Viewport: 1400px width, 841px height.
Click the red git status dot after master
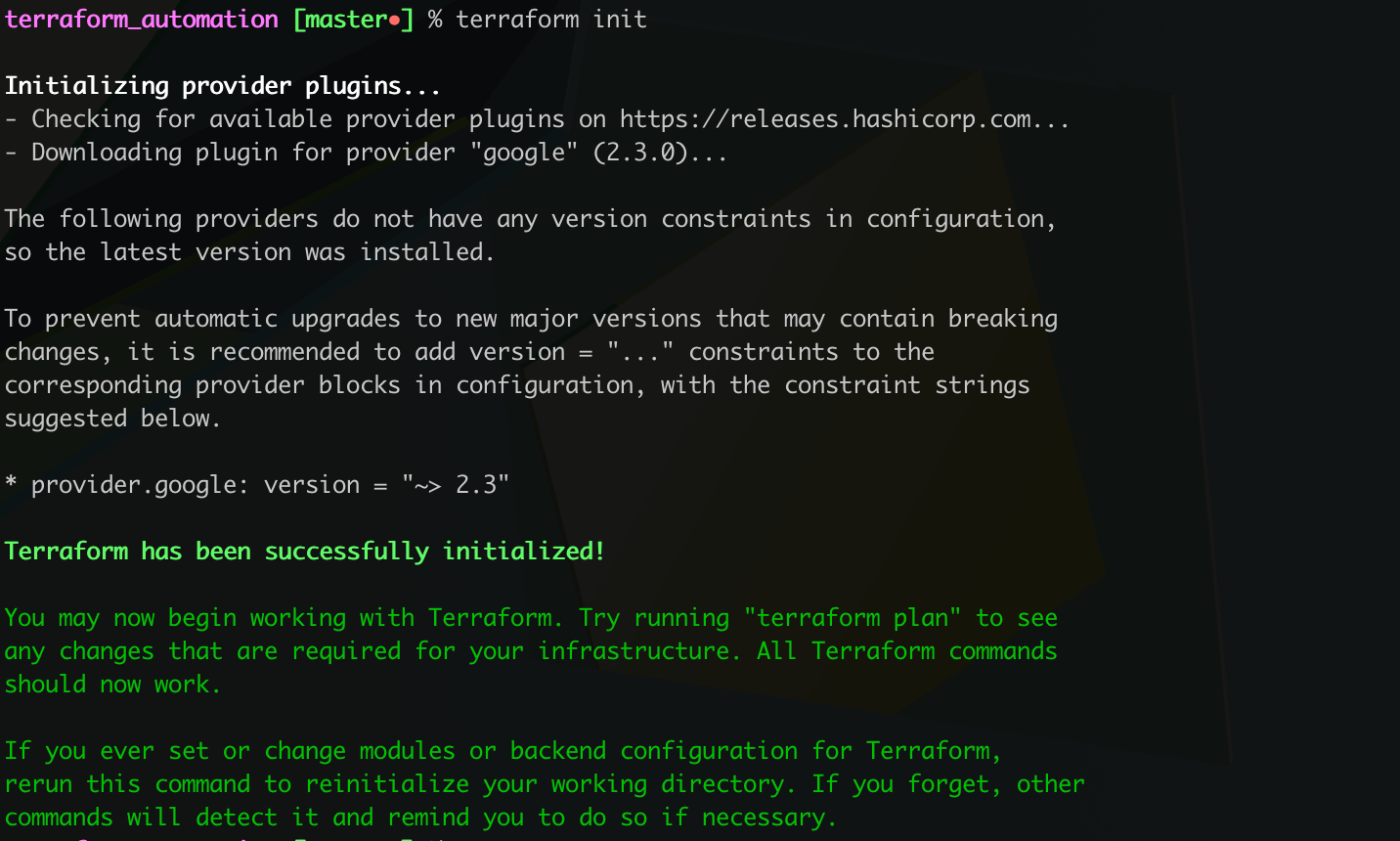coord(395,21)
